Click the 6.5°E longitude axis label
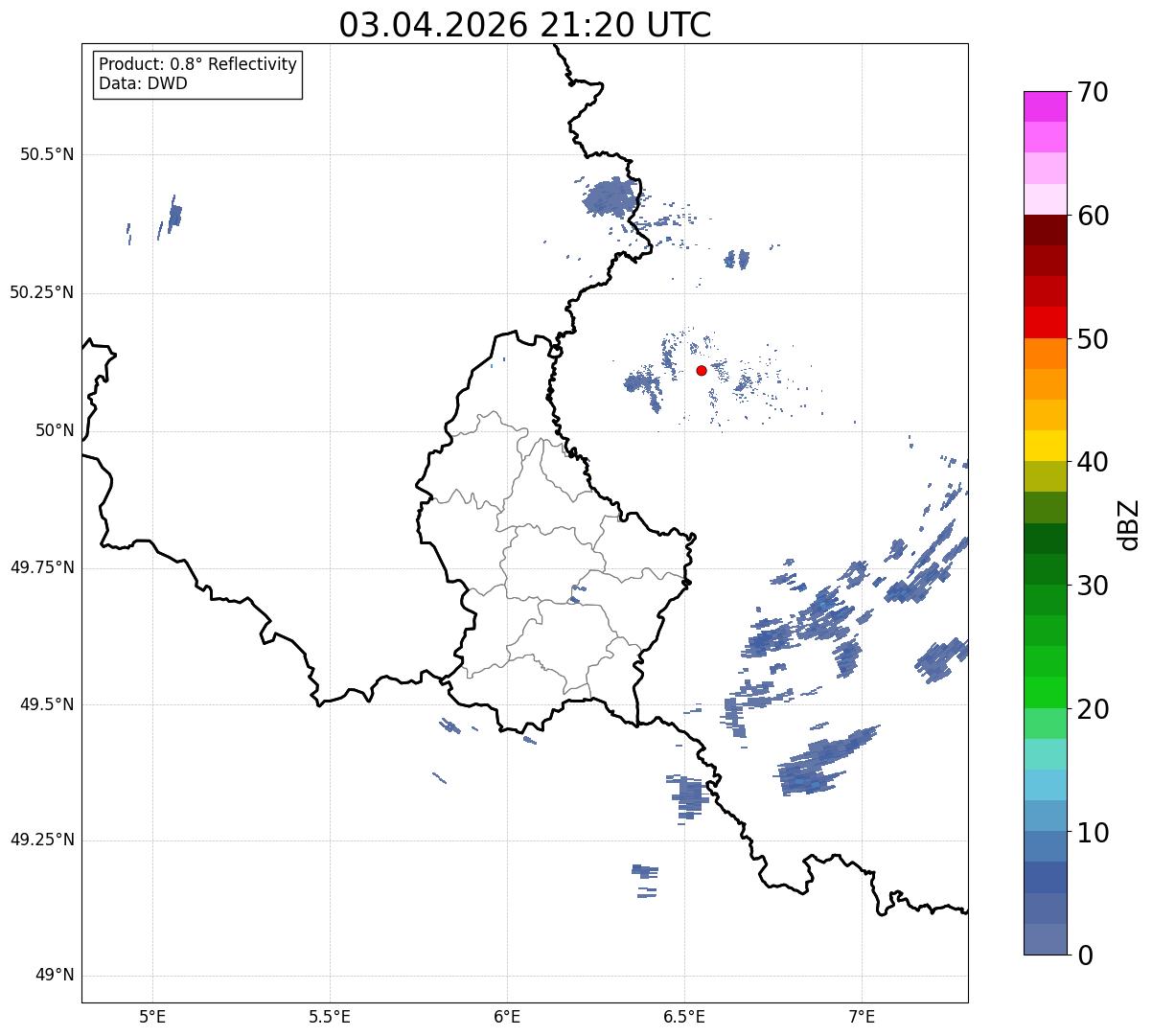Image resolution: width=1152 pixels, height=1036 pixels. pyautogui.click(x=684, y=1016)
